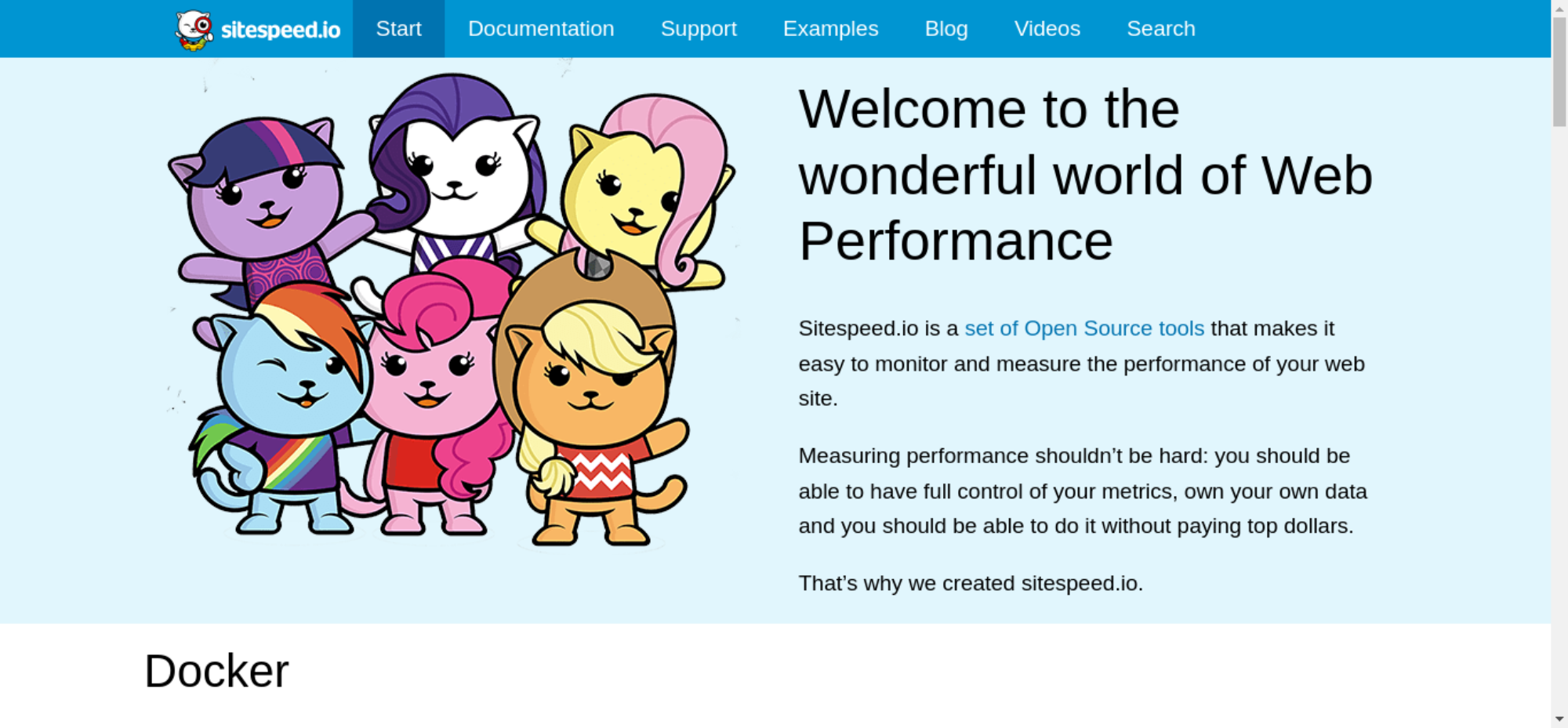The image size is (1568, 728).
Task: Click the sitespeed.io wordmark text
Action: (281, 30)
